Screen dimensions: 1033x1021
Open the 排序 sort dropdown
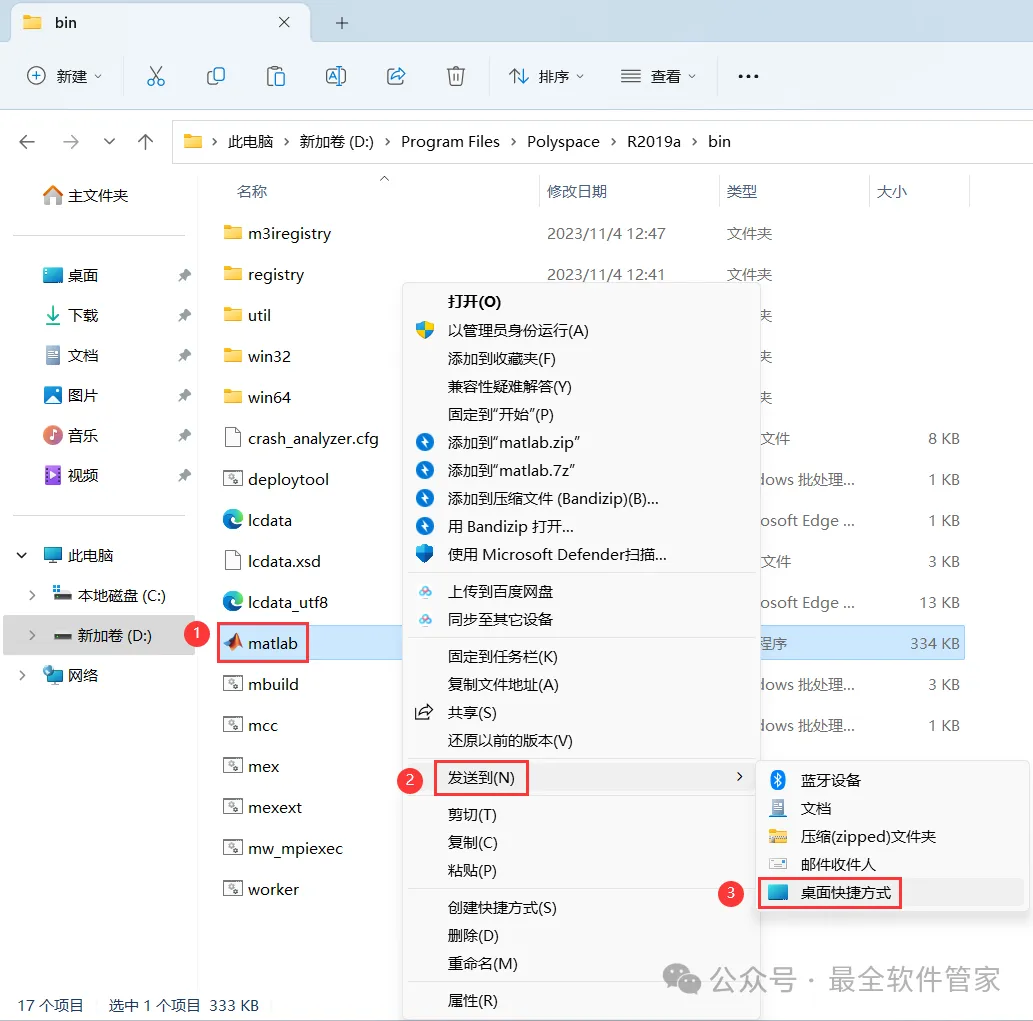(546, 76)
